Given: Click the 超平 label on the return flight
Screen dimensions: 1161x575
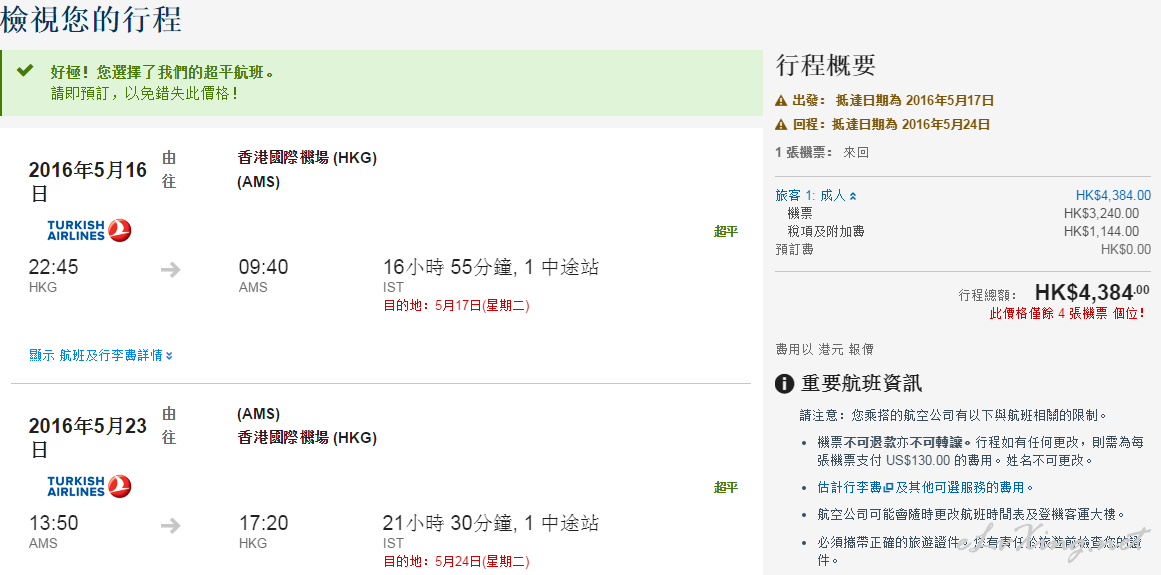Looking at the screenshot, I should pos(726,488).
